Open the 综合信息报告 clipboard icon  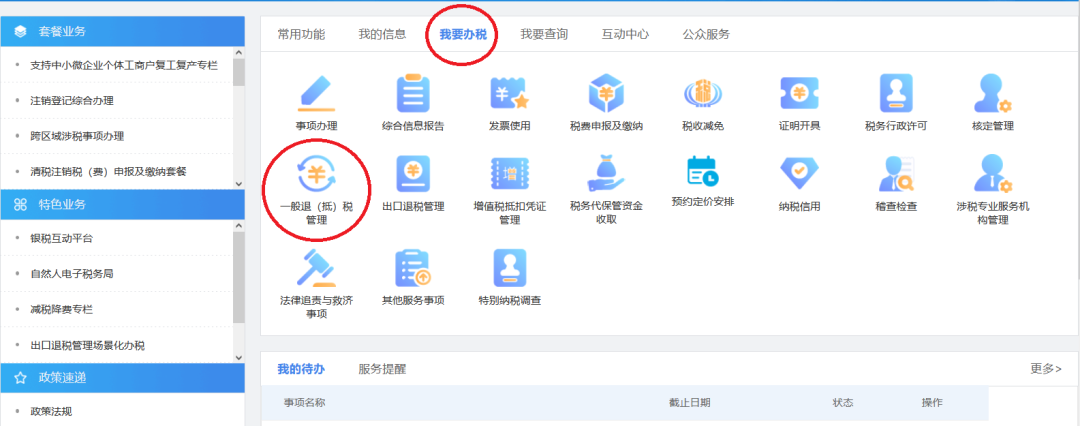pos(413,94)
